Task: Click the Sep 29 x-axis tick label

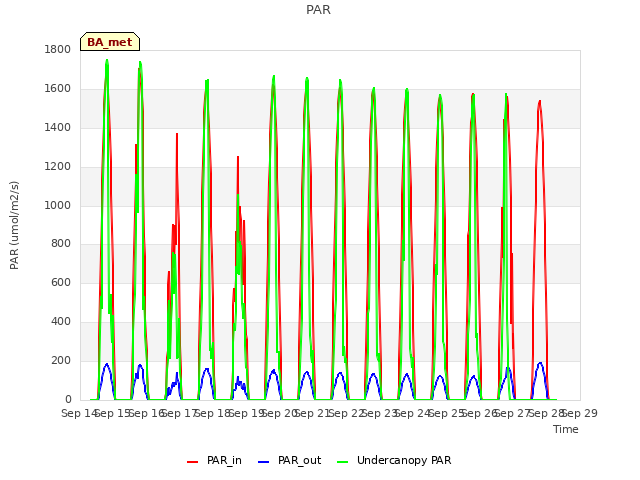Action: 580,413
